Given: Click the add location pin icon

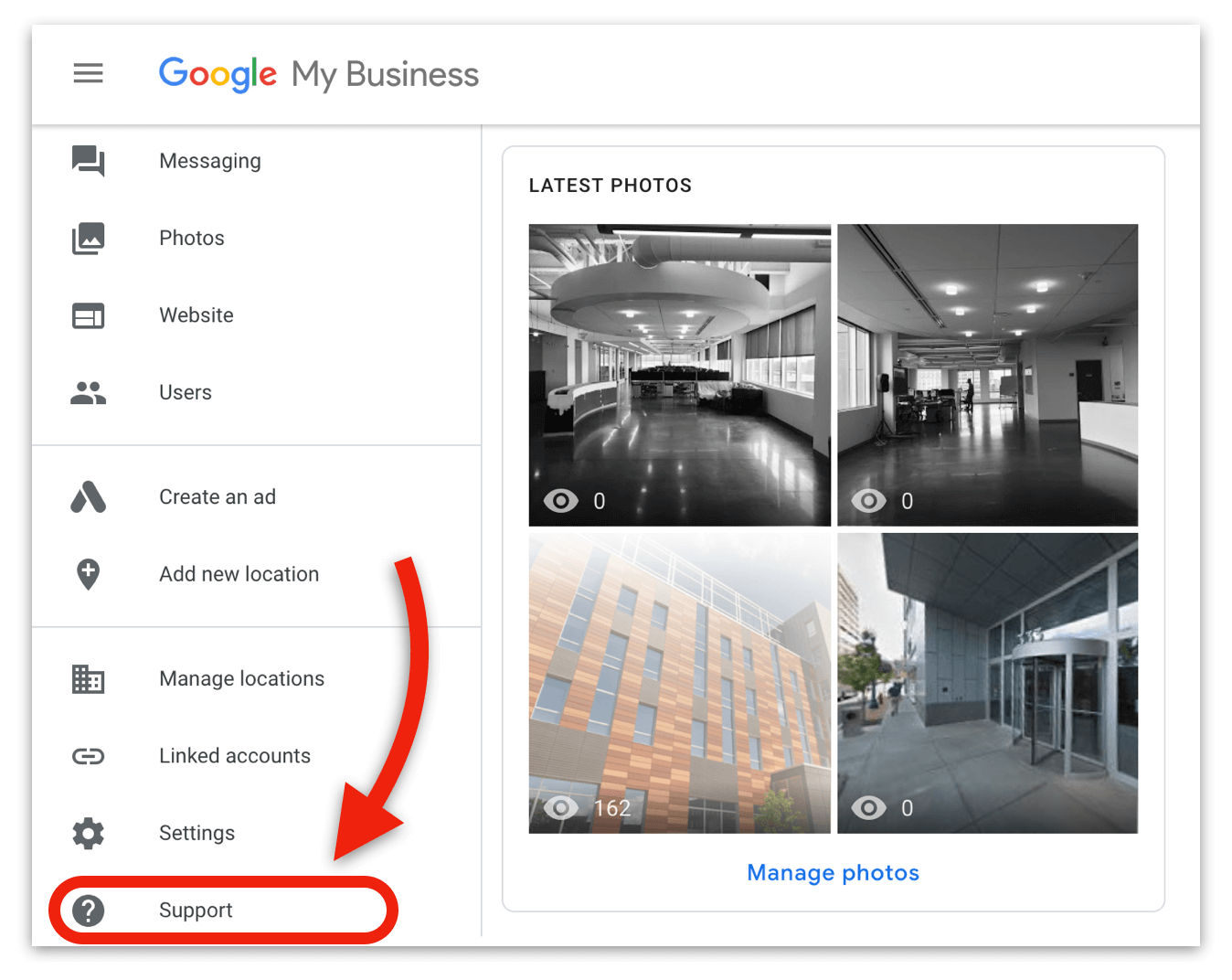Looking at the screenshot, I should coord(89,574).
